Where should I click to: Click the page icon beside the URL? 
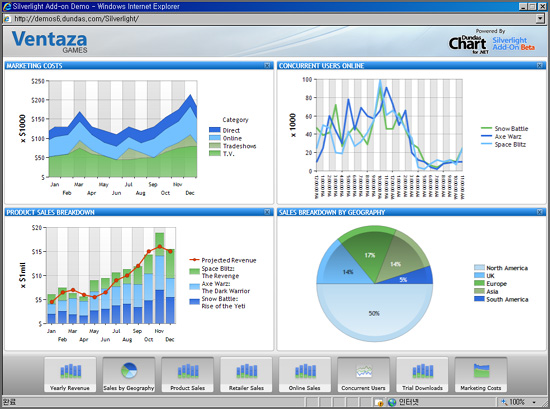pos(7,19)
